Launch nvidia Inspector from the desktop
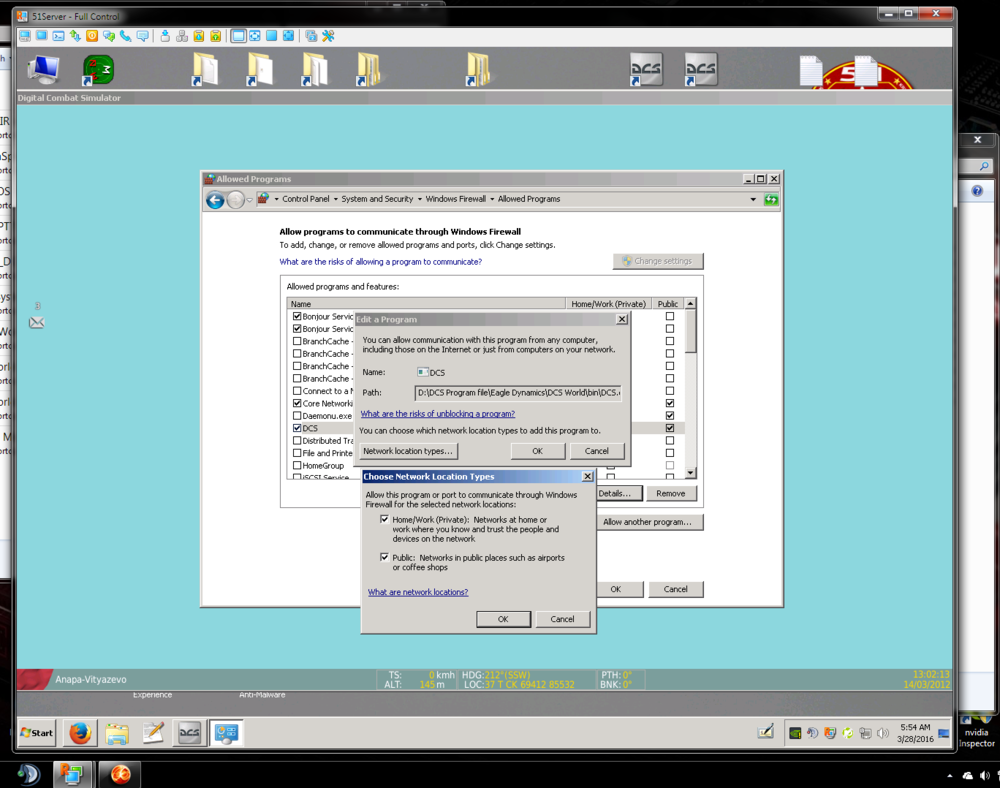Image resolution: width=1000 pixels, height=788 pixels. click(x=975, y=718)
